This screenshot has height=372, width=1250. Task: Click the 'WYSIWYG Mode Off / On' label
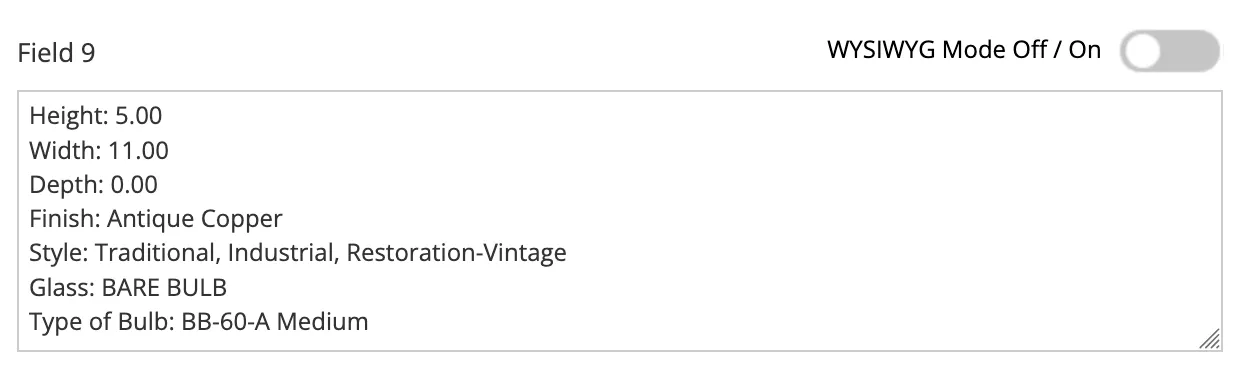(x=964, y=50)
